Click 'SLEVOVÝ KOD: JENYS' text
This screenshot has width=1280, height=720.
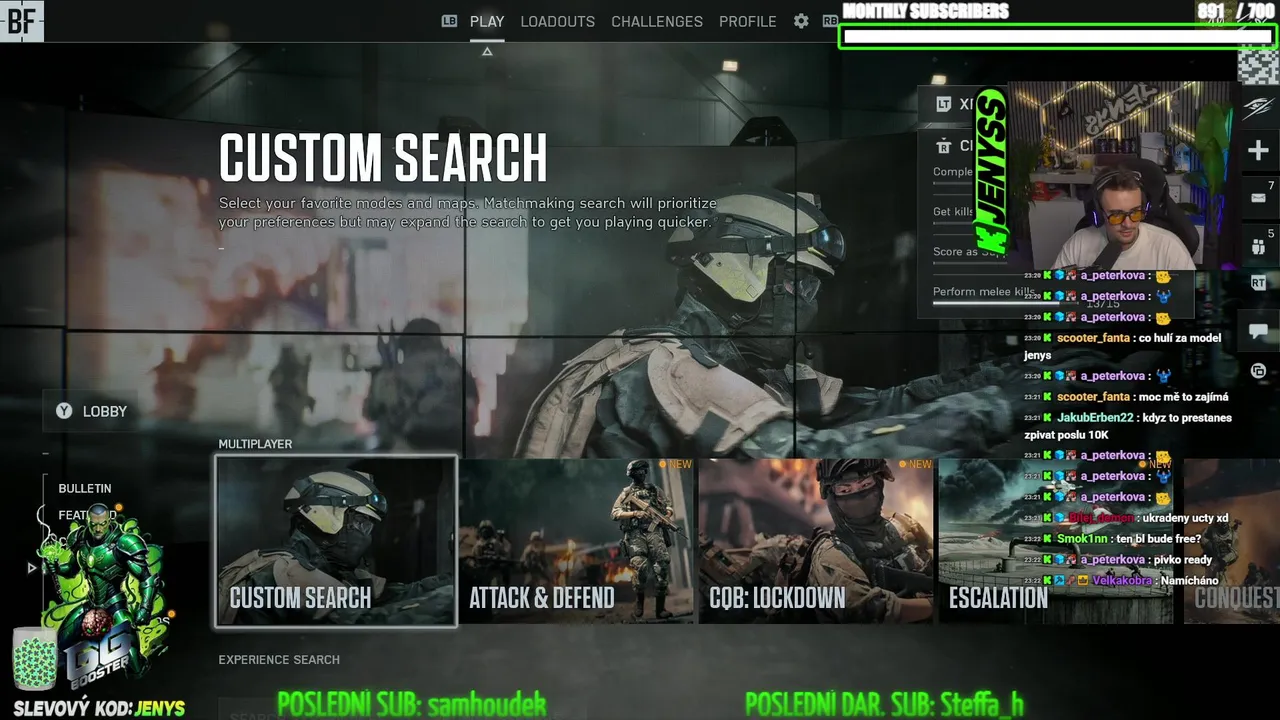[99, 709]
